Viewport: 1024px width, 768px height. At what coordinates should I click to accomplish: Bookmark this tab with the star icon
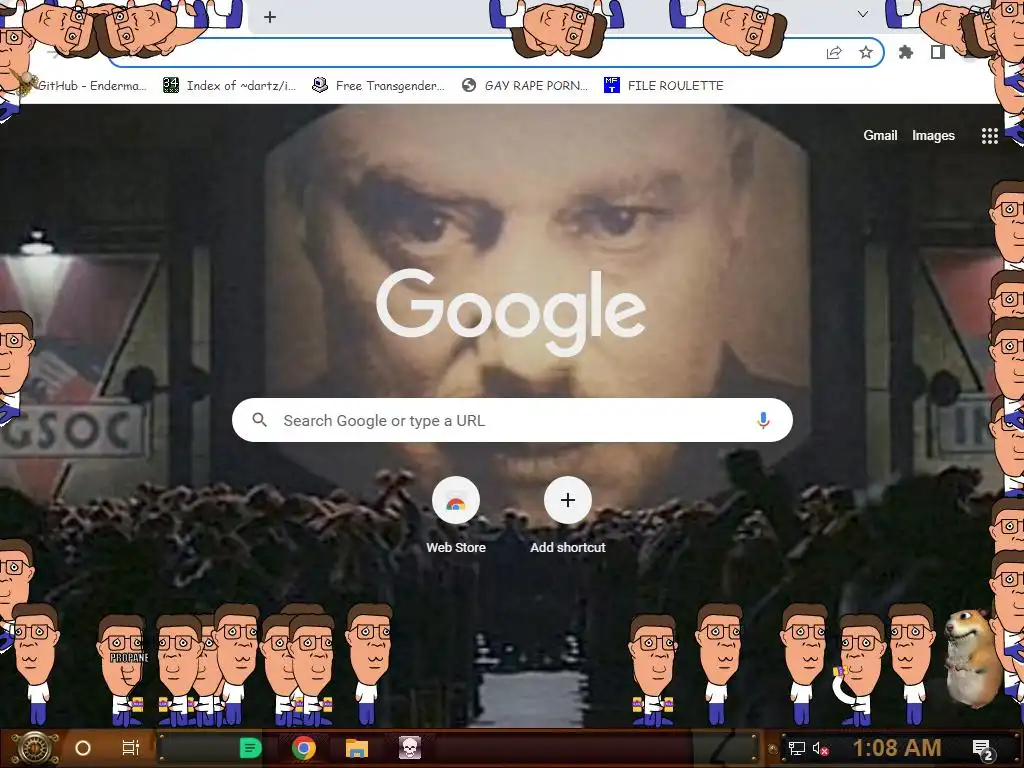[866, 52]
